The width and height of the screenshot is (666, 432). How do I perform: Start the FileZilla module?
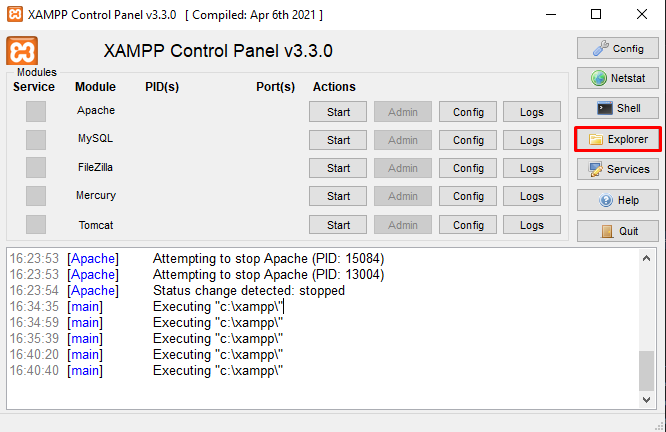click(338, 168)
